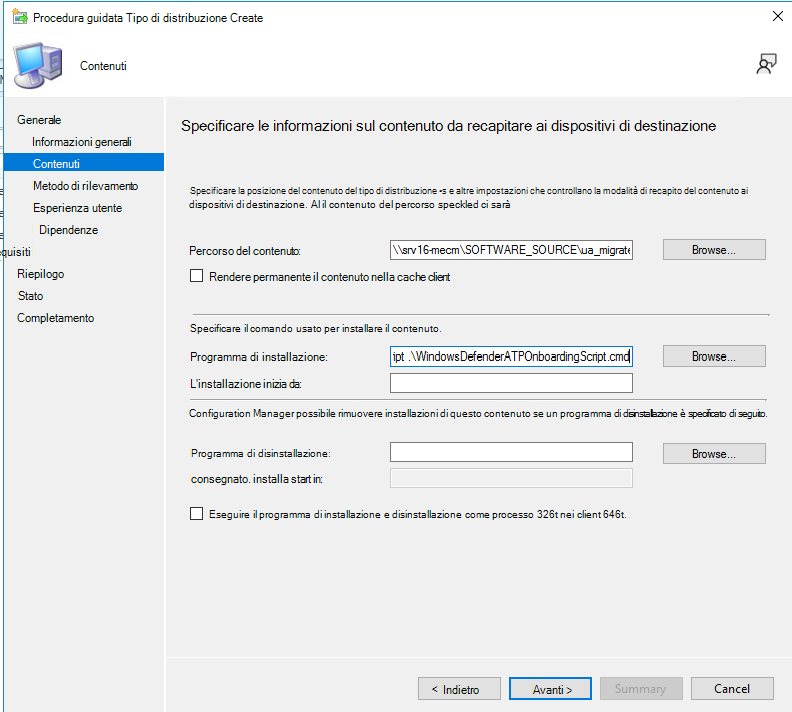Click the 'Percorso del contenuto:' label
This screenshot has height=712, width=792.
tap(245, 251)
